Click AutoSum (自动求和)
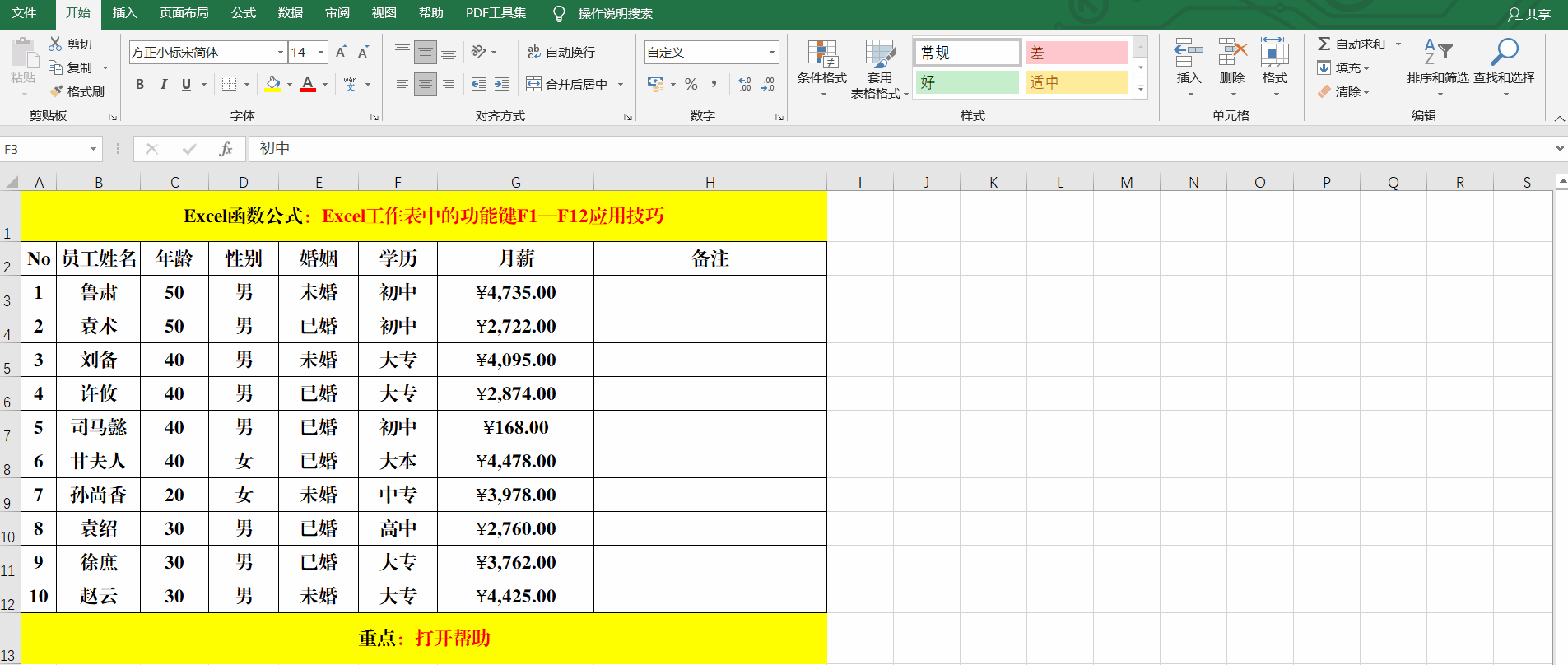Screen dimensions: 1568x665 pyautogui.click(x=1351, y=44)
